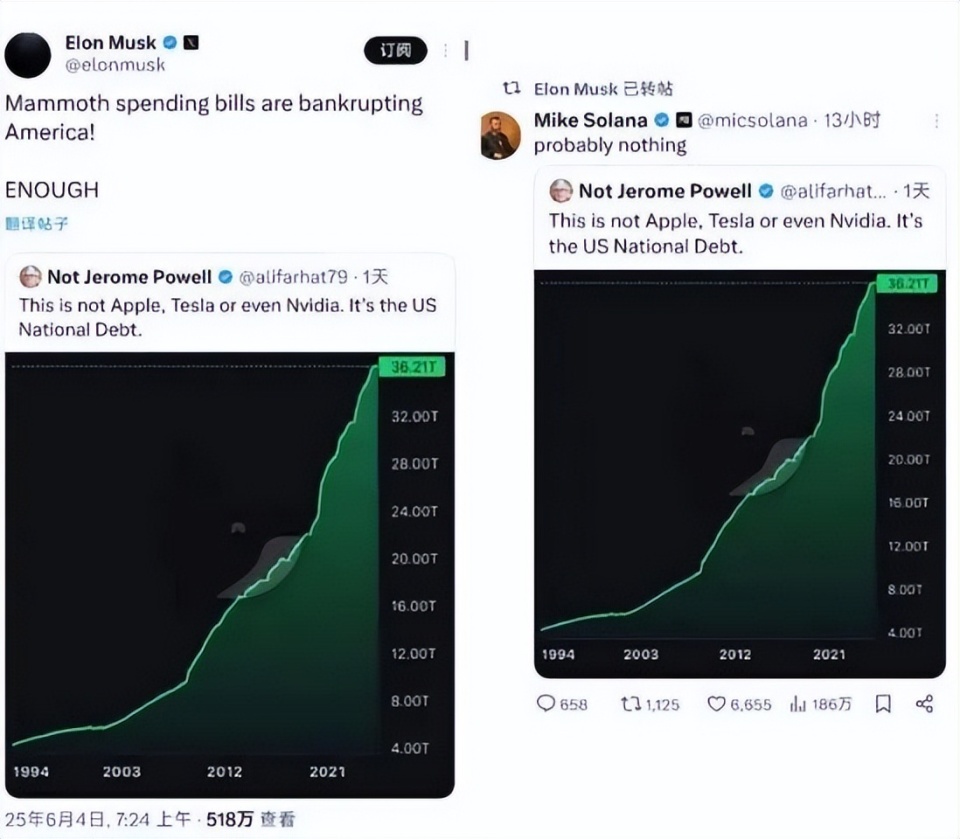Open more options menu on Mike Solana's post
960x839 pixels.
(936, 120)
